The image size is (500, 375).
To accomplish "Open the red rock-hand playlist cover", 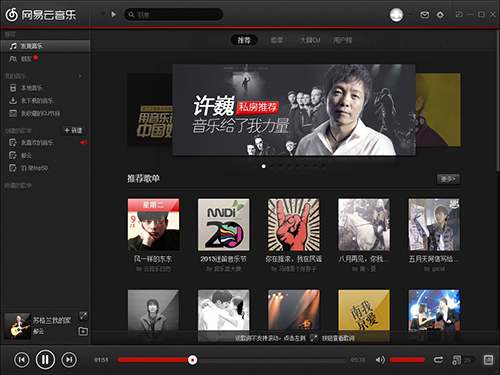I will coord(294,225).
